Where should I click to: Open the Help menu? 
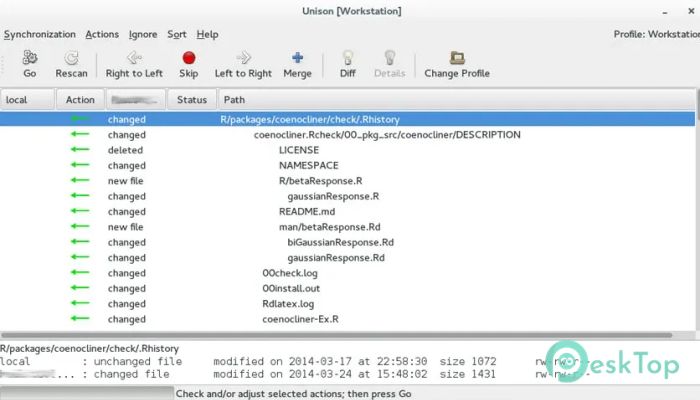coord(208,34)
